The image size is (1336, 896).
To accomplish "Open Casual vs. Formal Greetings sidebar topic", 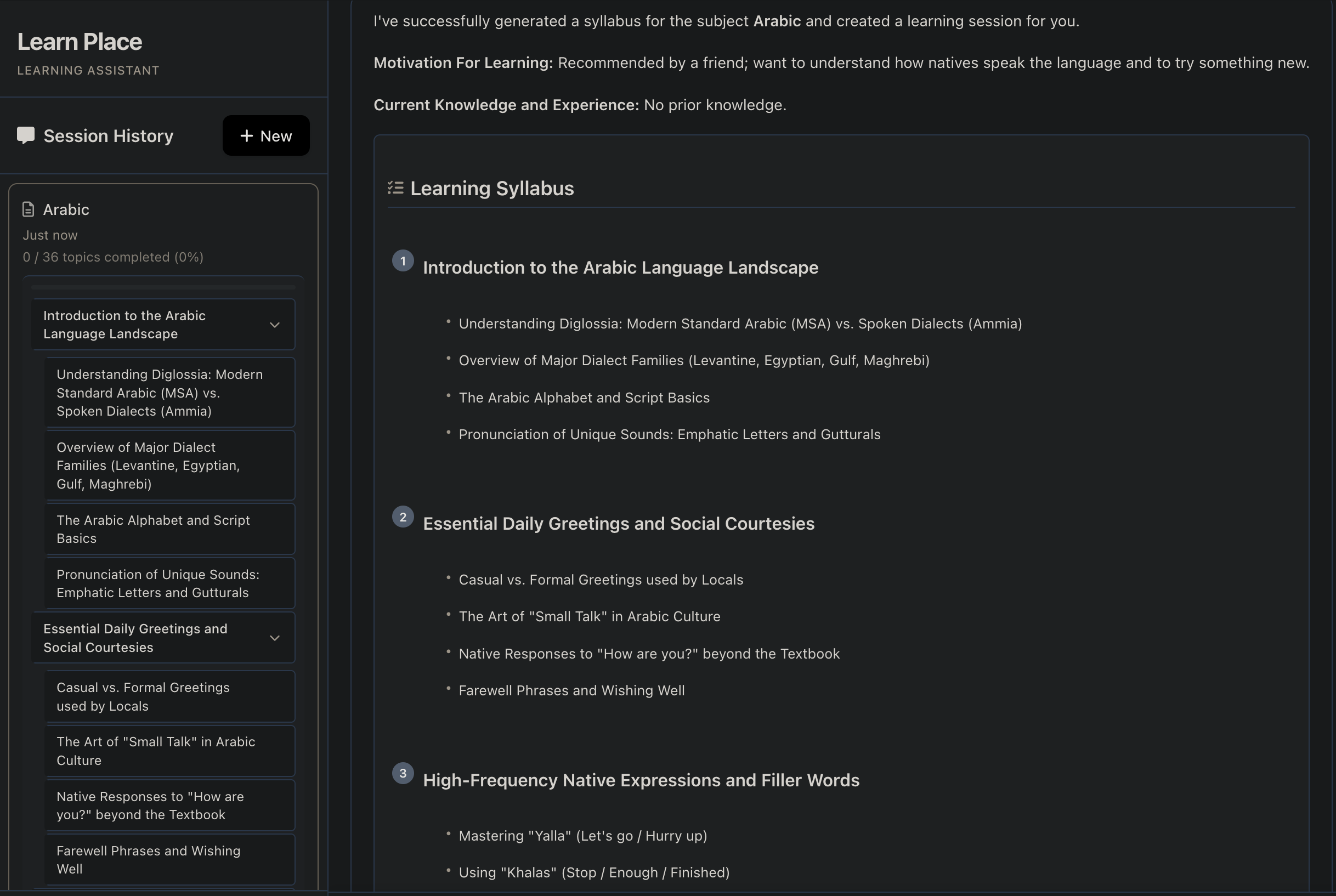I will click(x=169, y=696).
